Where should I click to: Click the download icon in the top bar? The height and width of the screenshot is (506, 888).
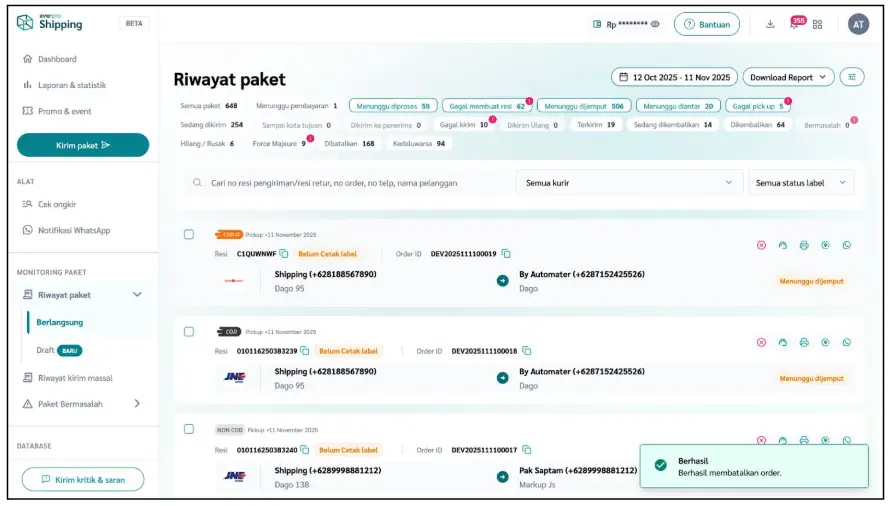770,25
